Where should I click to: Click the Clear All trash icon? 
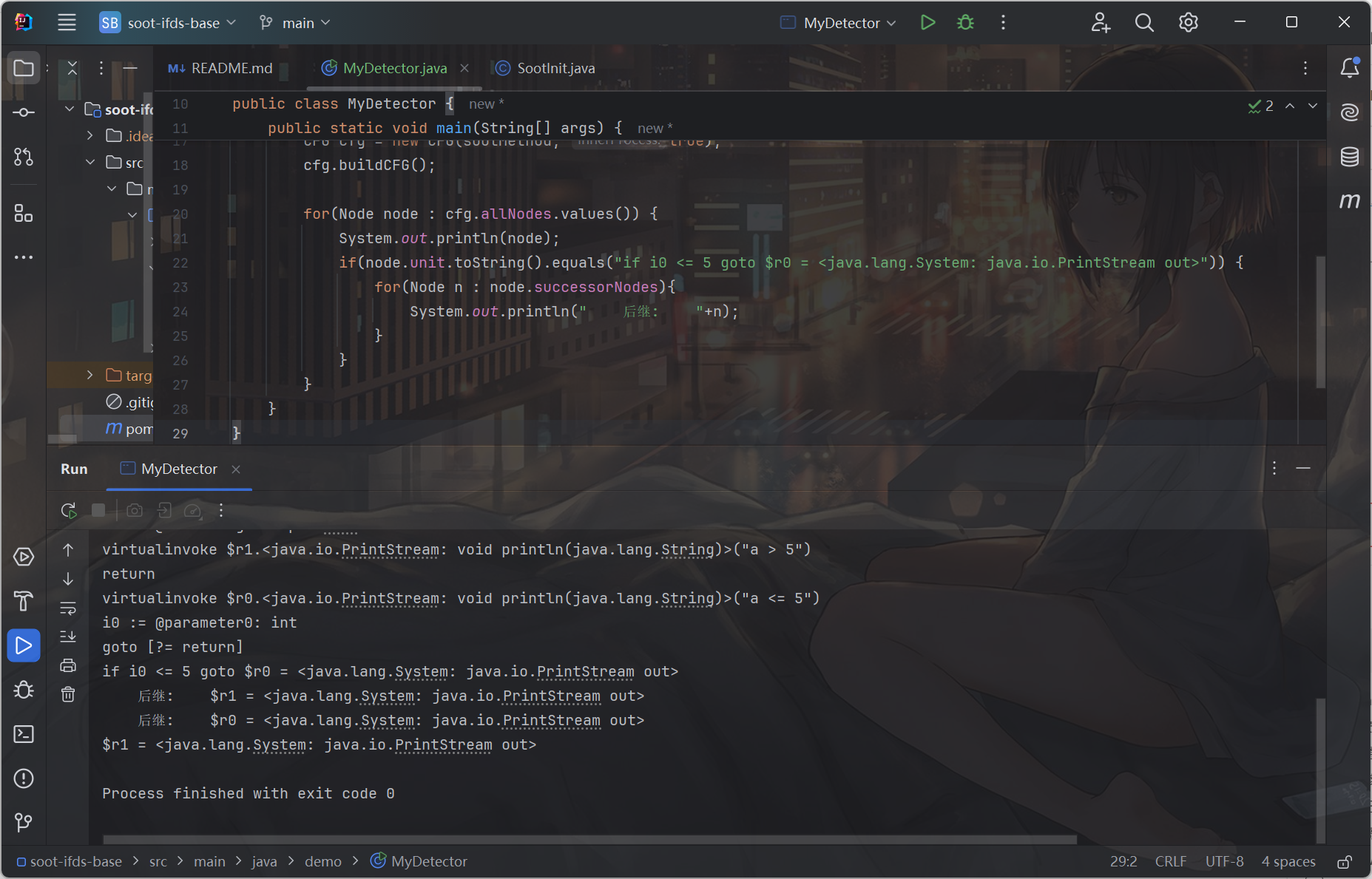click(x=68, y=694)
